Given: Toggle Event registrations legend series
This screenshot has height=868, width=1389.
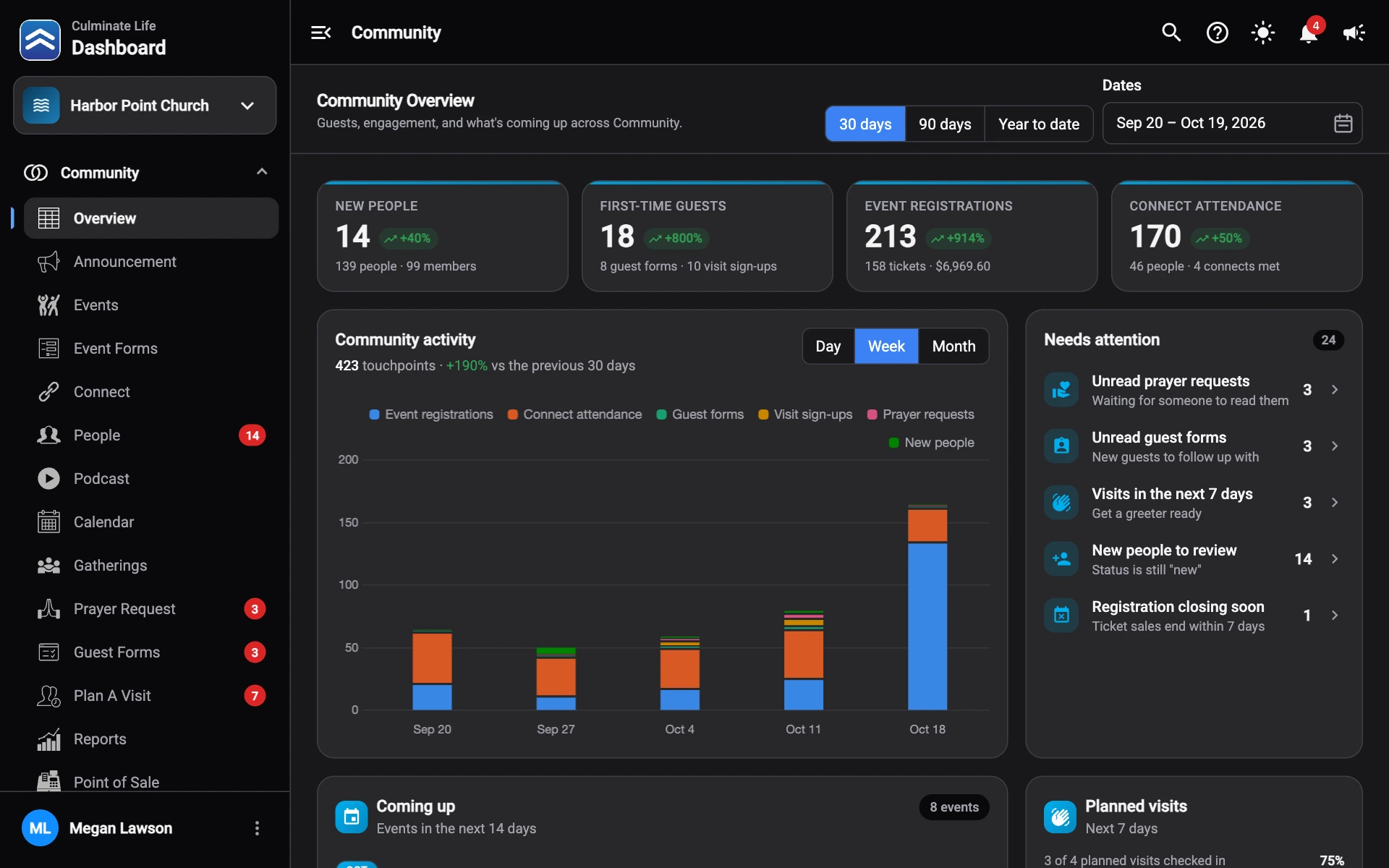Looking at the screenshot, I should pos(431,414).
